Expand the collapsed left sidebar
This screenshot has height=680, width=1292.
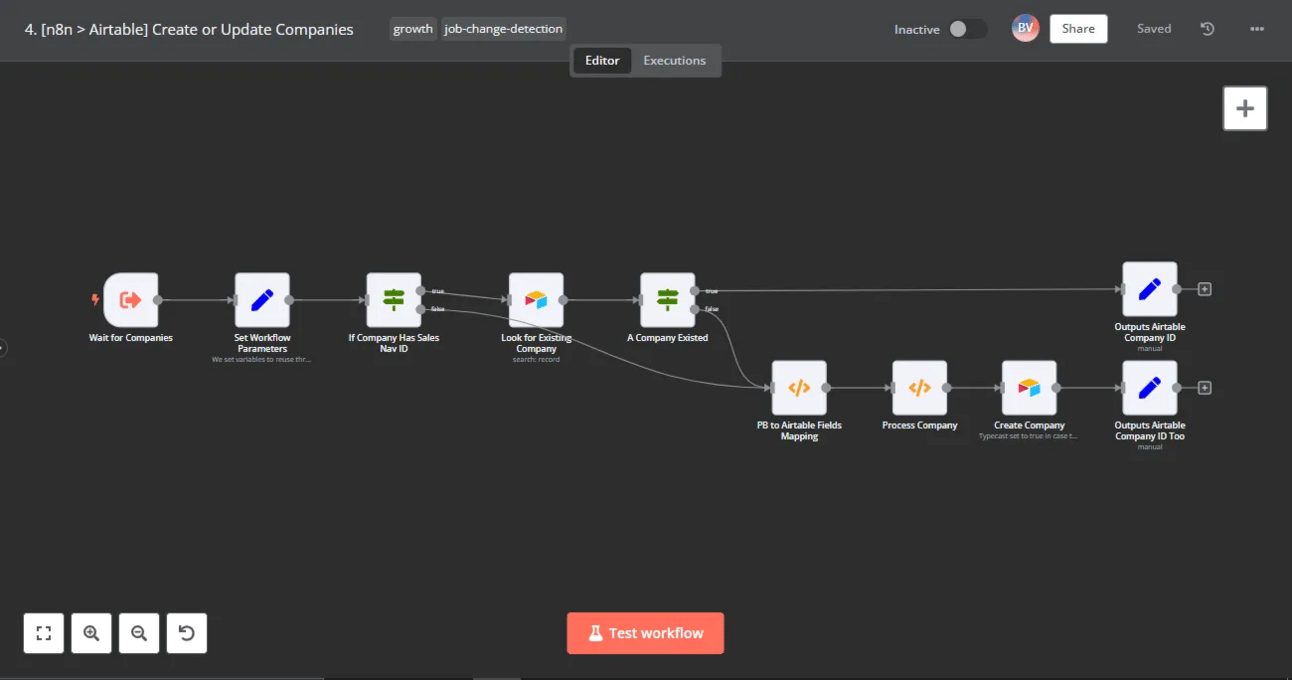[x=3, y=348]
